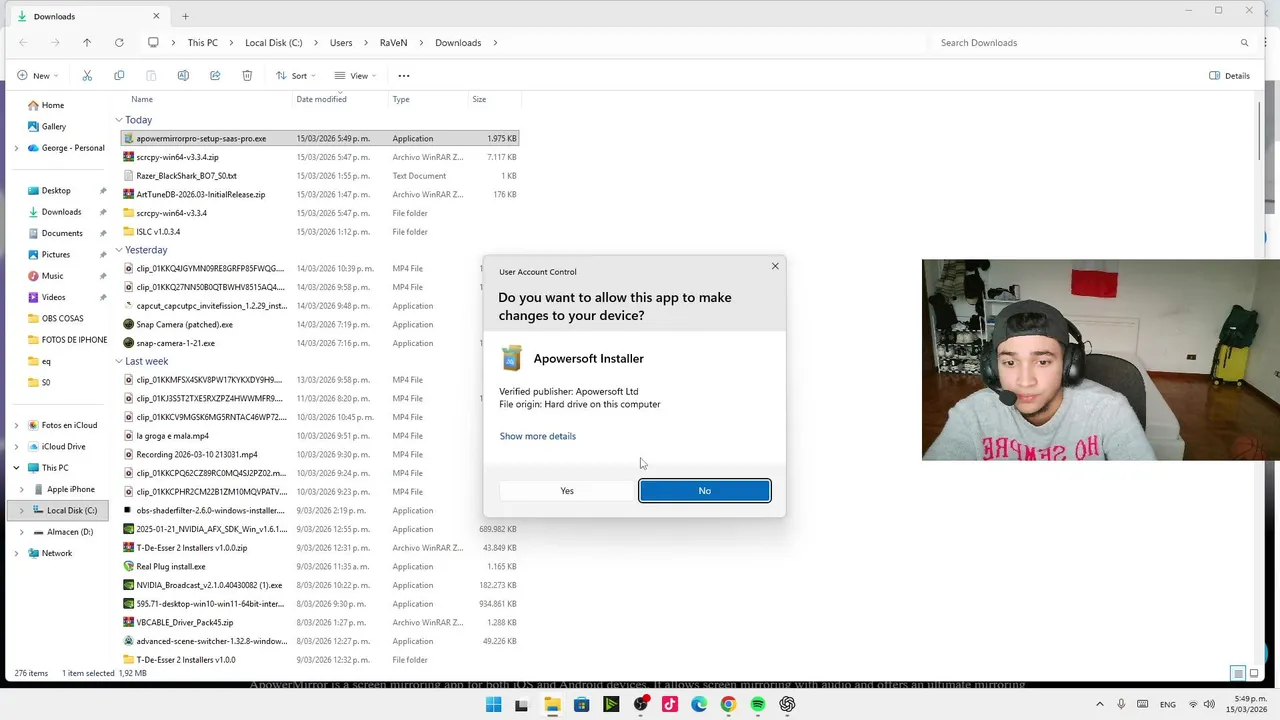Sort by the Name column header
This screenshot has height=720, width=1280.
click(x=142, y=99)
